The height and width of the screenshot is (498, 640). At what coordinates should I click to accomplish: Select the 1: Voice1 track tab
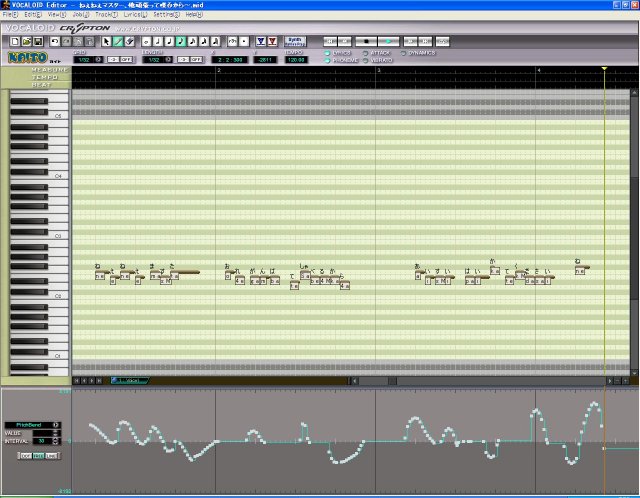[x=129, y=380]
